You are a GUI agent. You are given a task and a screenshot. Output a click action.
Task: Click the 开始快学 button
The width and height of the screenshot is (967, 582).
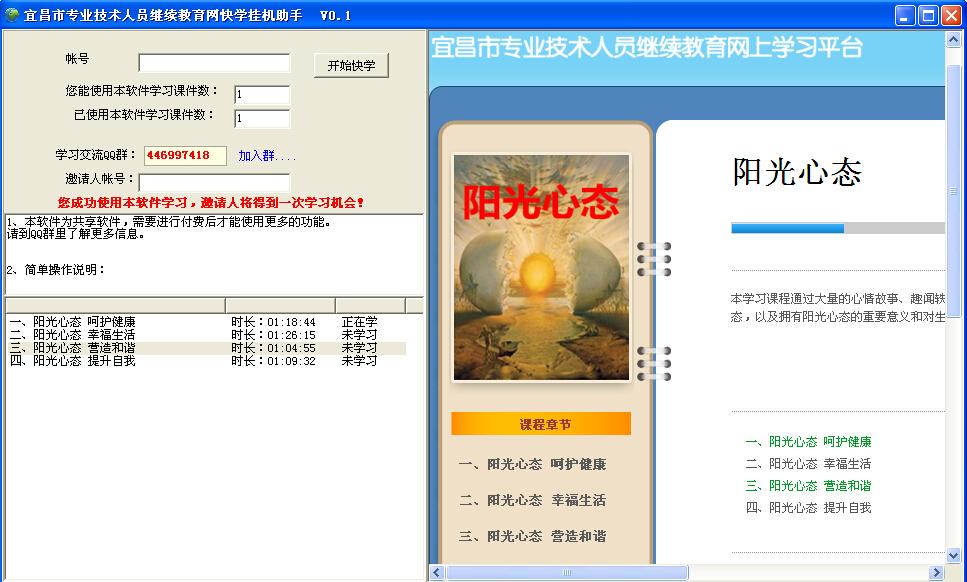tap(351, 65)
